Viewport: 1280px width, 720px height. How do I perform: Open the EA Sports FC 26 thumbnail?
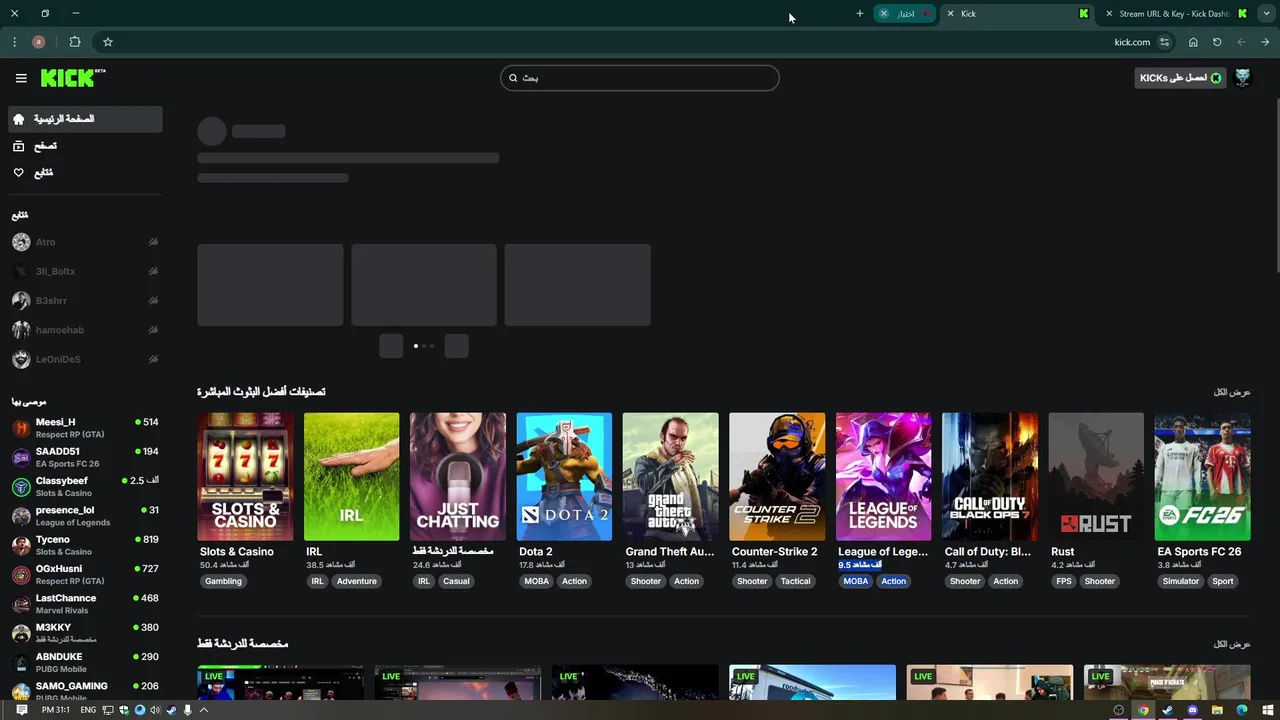click(x=1202, y=477)
